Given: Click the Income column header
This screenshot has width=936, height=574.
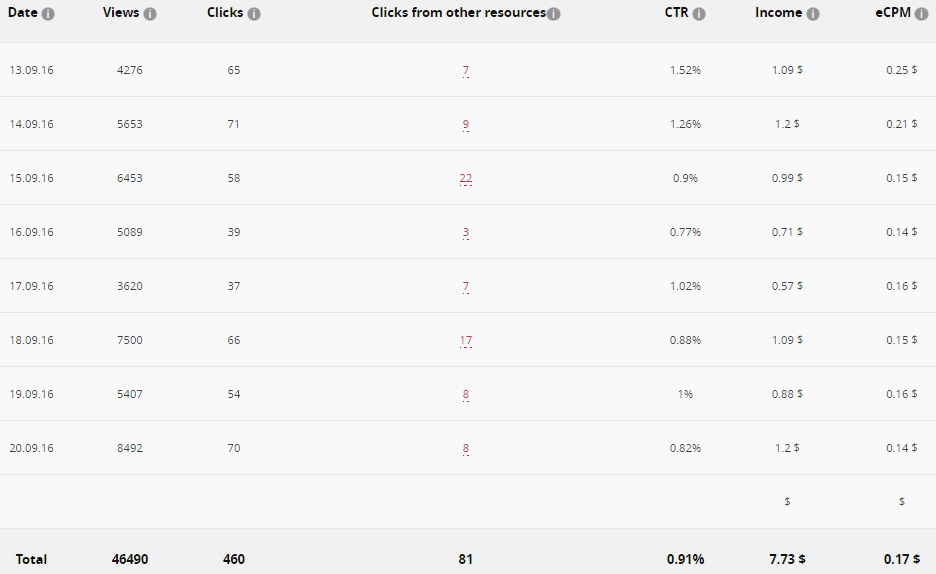Looking at the screenshot, I should pos(778,13).
